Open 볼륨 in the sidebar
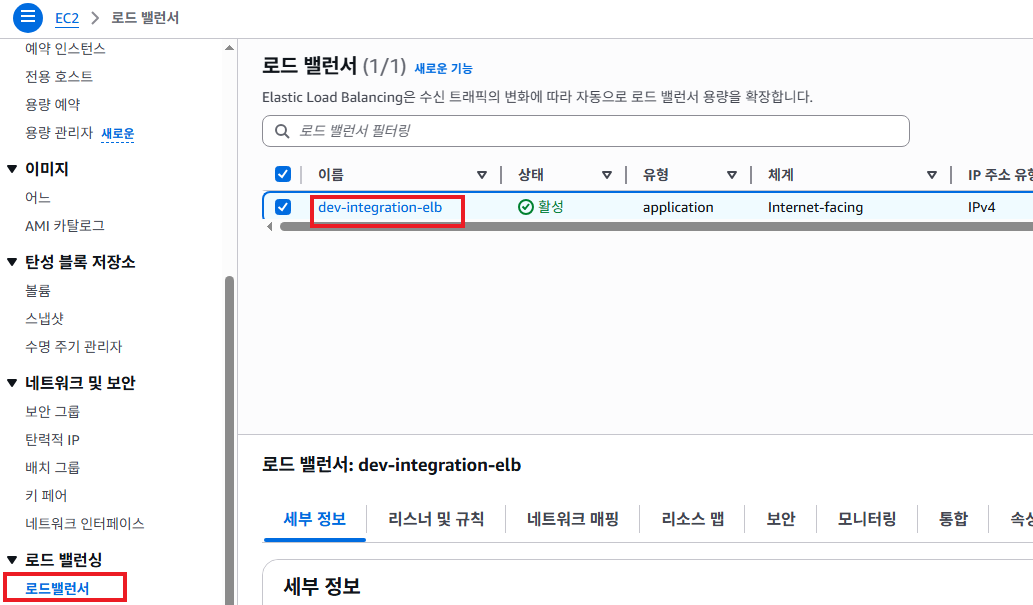 click(38, 291)
